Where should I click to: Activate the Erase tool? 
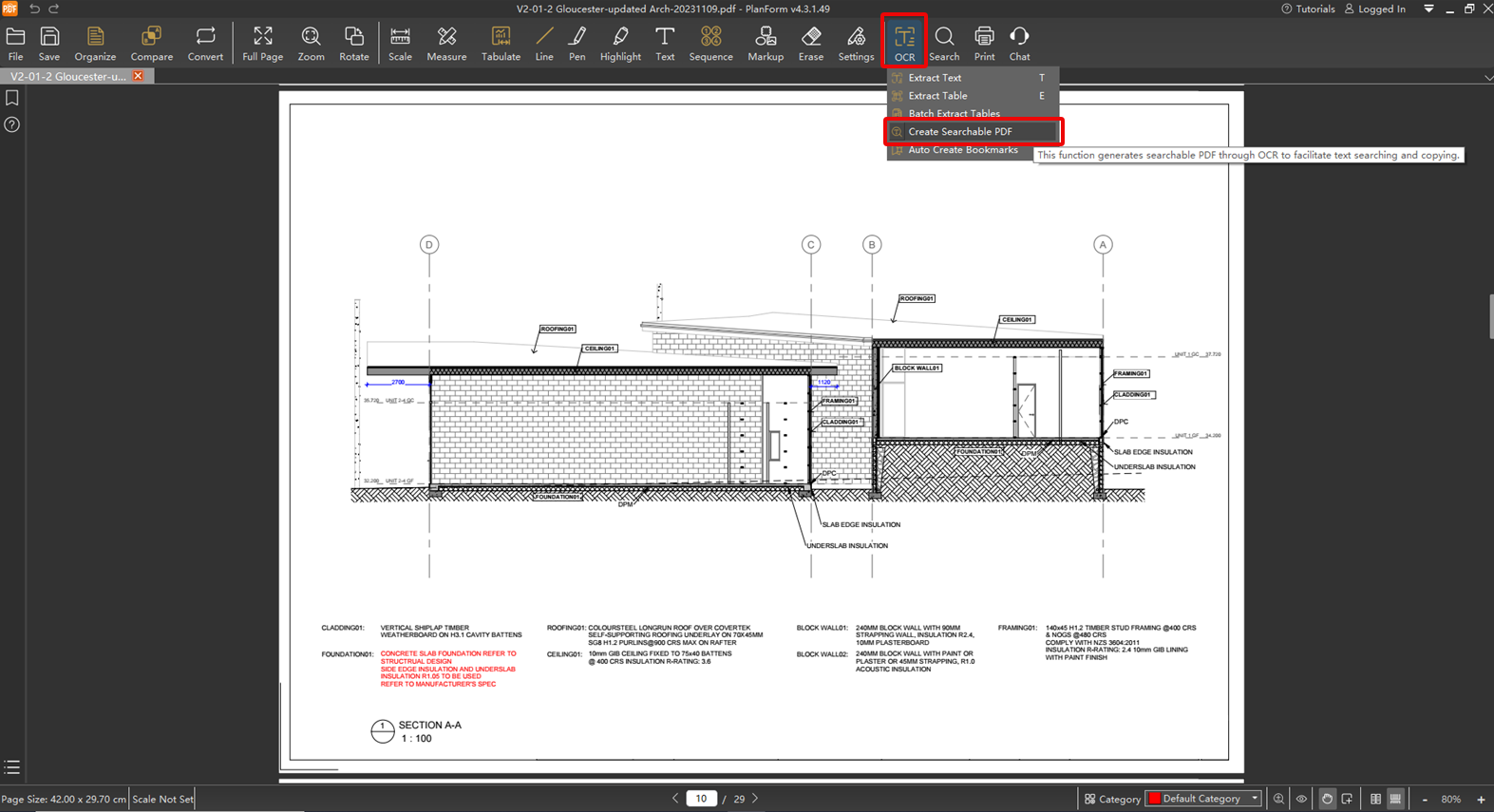pyautogui.click(x=810, y=44)
